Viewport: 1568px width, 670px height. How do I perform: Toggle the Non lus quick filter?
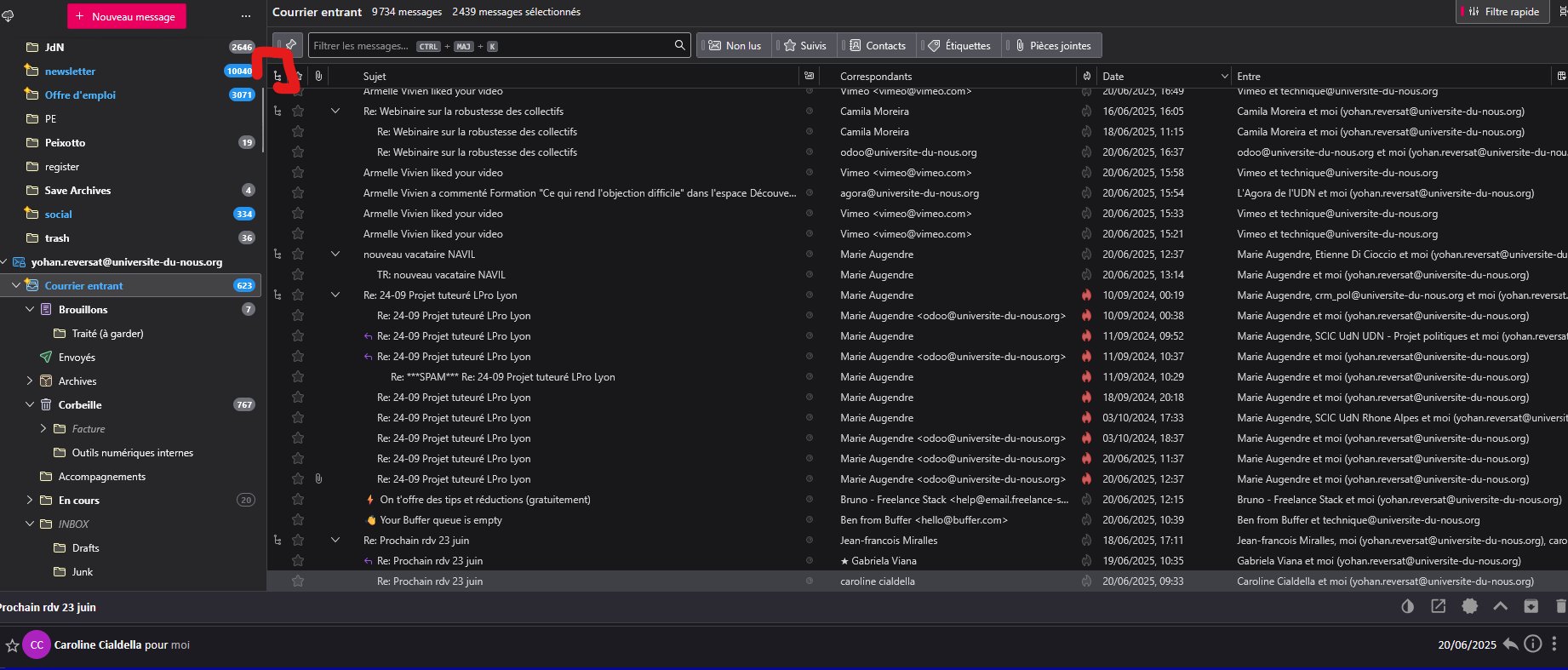(735, 45)
